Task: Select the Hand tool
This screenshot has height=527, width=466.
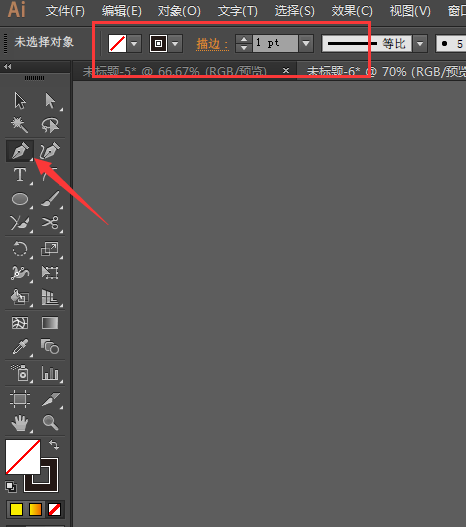Action: [20, 423]
